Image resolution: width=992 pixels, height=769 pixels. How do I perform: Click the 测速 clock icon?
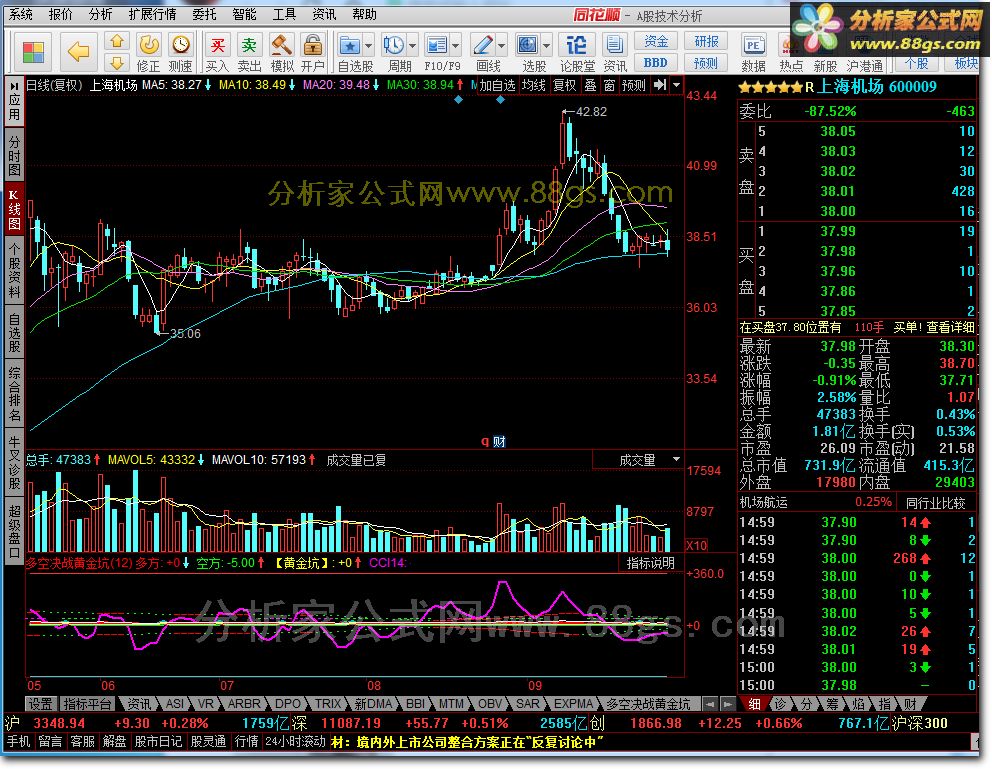181,45
